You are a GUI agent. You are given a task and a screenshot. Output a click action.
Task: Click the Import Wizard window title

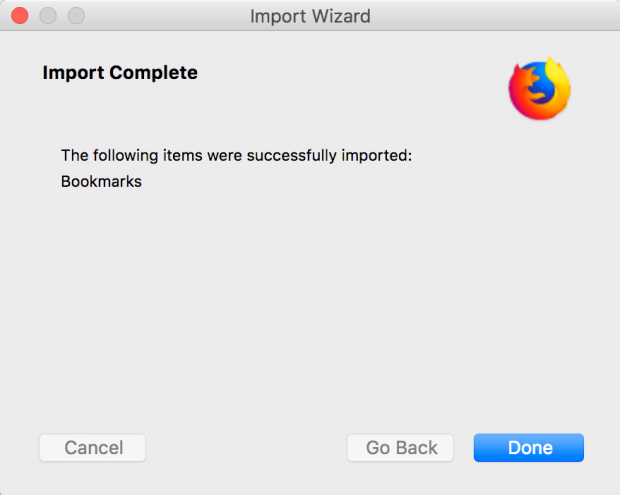pyautogui.click(x=309, y=16)
